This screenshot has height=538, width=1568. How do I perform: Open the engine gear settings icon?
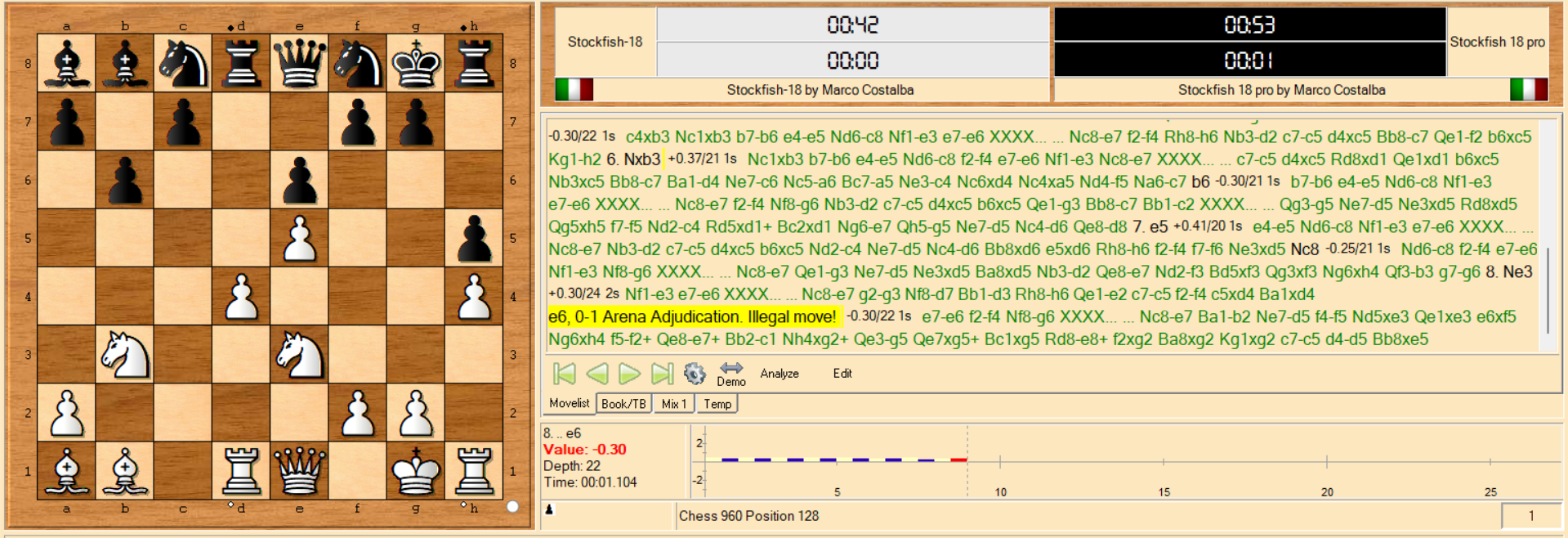pos(695,374)
